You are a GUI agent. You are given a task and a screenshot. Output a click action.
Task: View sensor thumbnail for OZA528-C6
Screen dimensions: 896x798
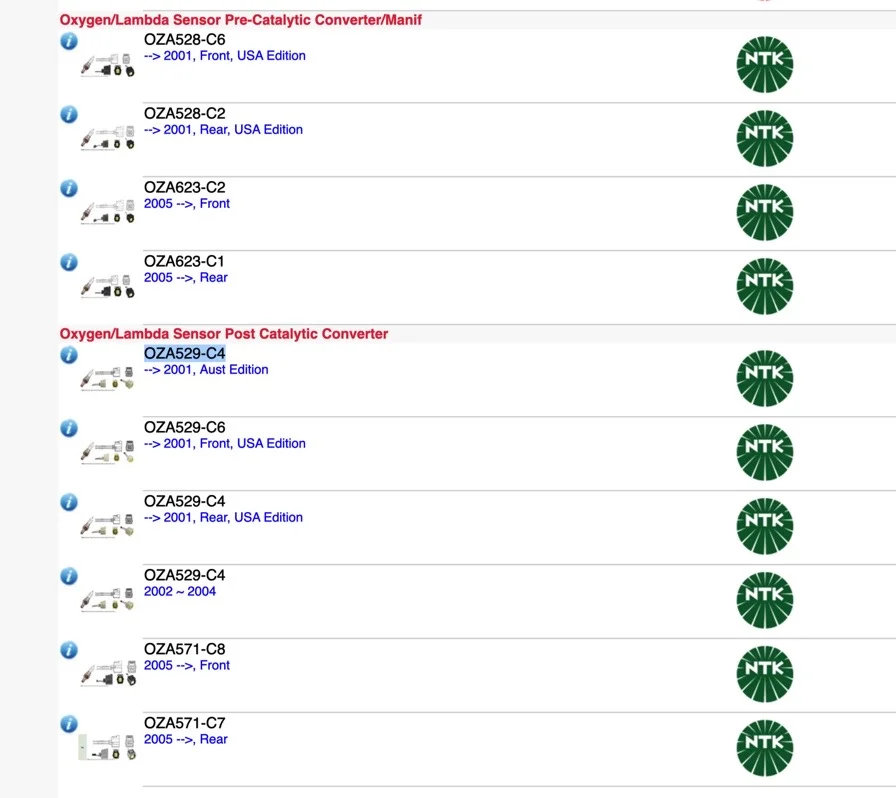click(x=108, y=65)
